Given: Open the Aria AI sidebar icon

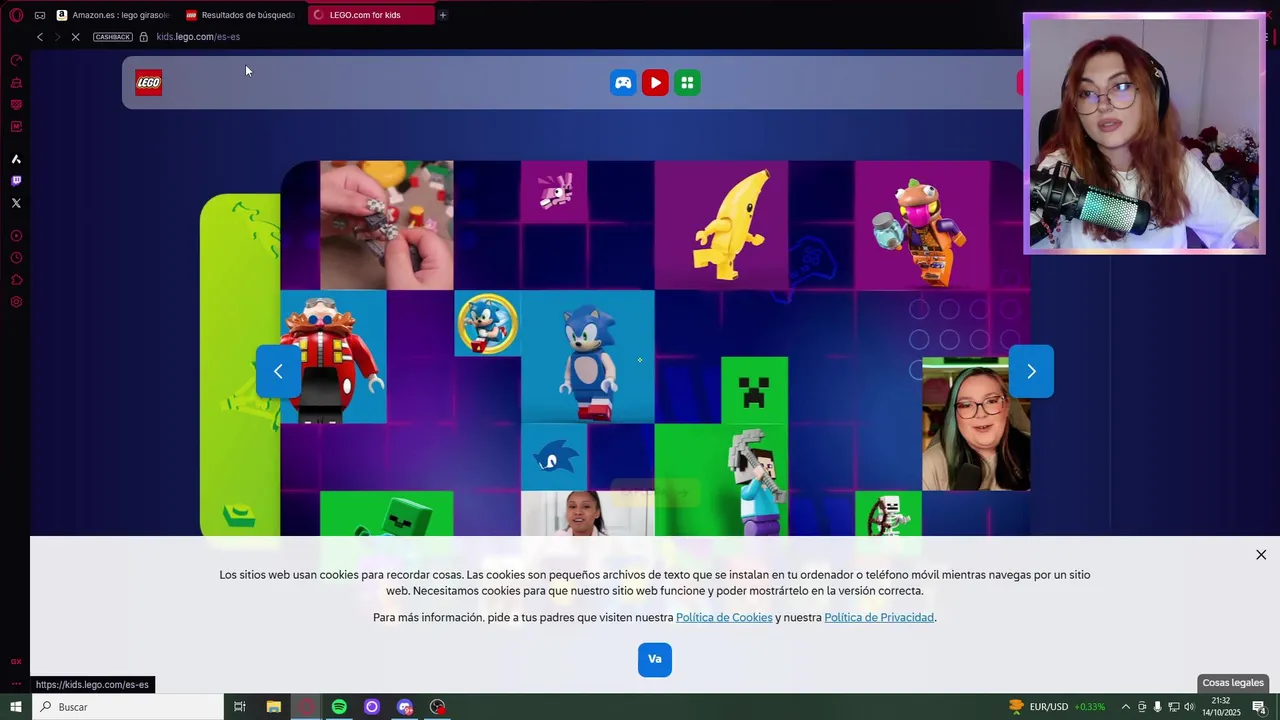Looking at the screenshot, I should pos(16,159).
